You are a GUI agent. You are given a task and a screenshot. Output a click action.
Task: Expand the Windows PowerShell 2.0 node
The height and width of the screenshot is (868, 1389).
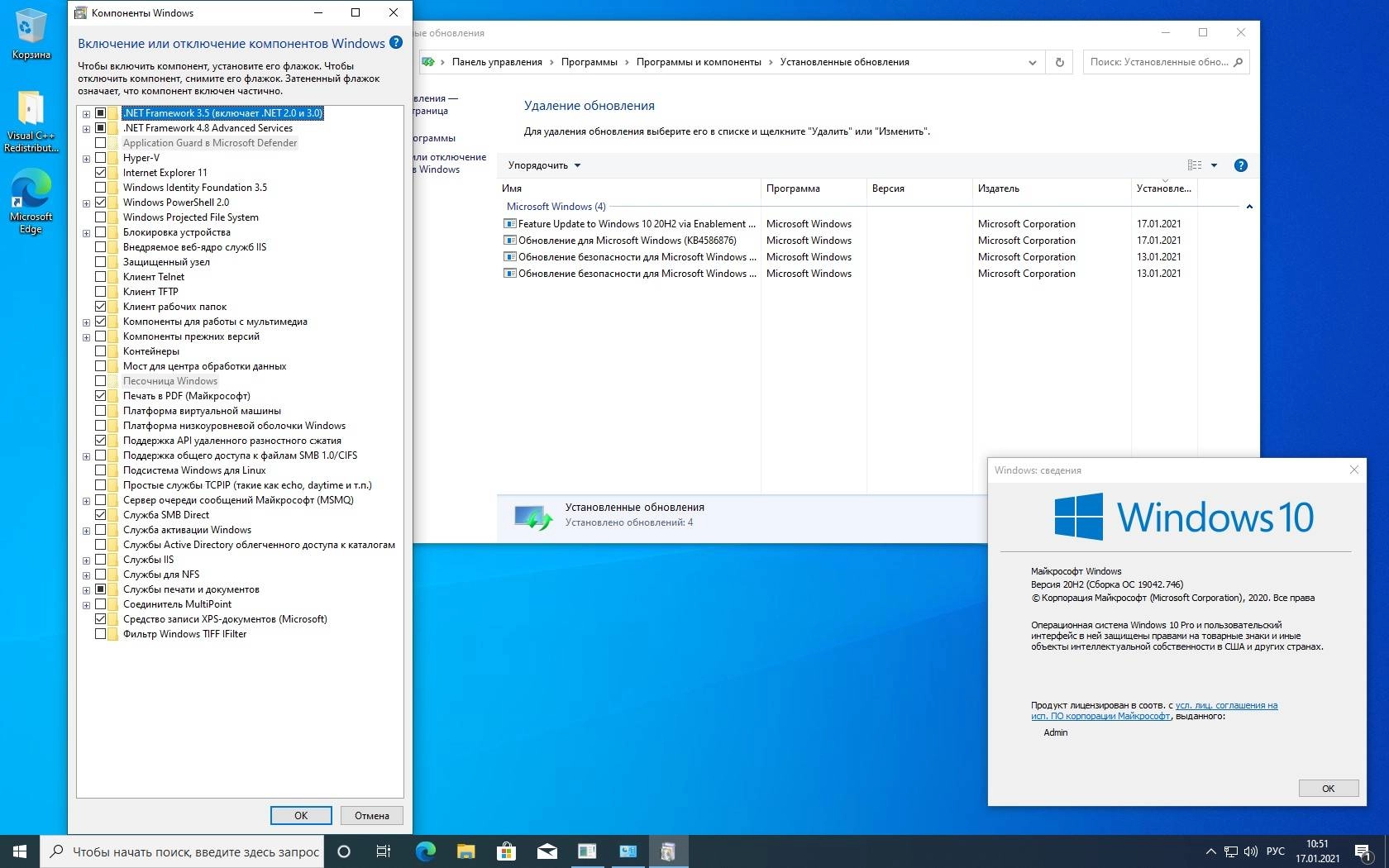click(86, 203)
